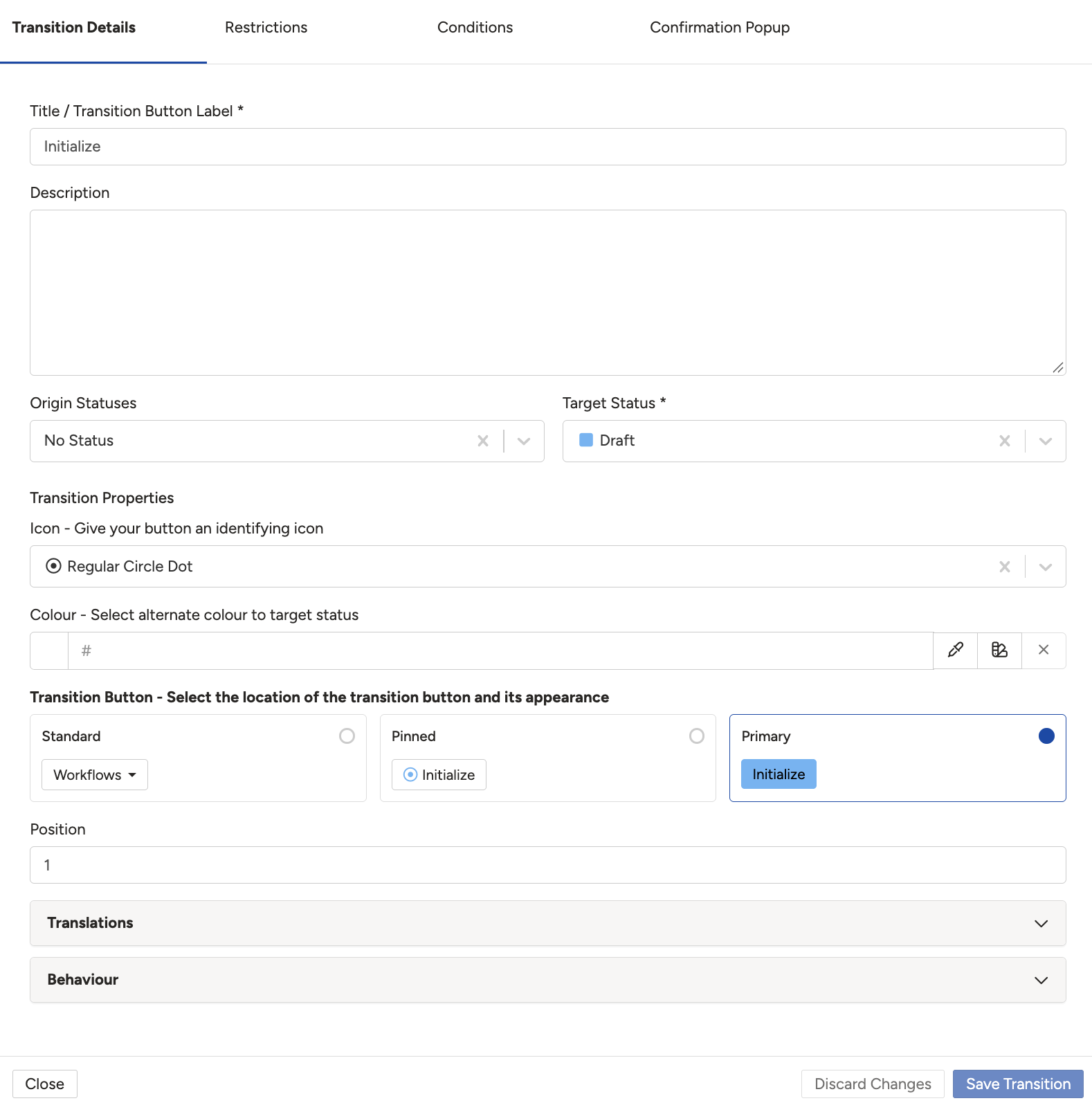The width and height of the screenshot is (1092, 1103).
Task: Click Discard Changes
Action: pos(873,1084)
